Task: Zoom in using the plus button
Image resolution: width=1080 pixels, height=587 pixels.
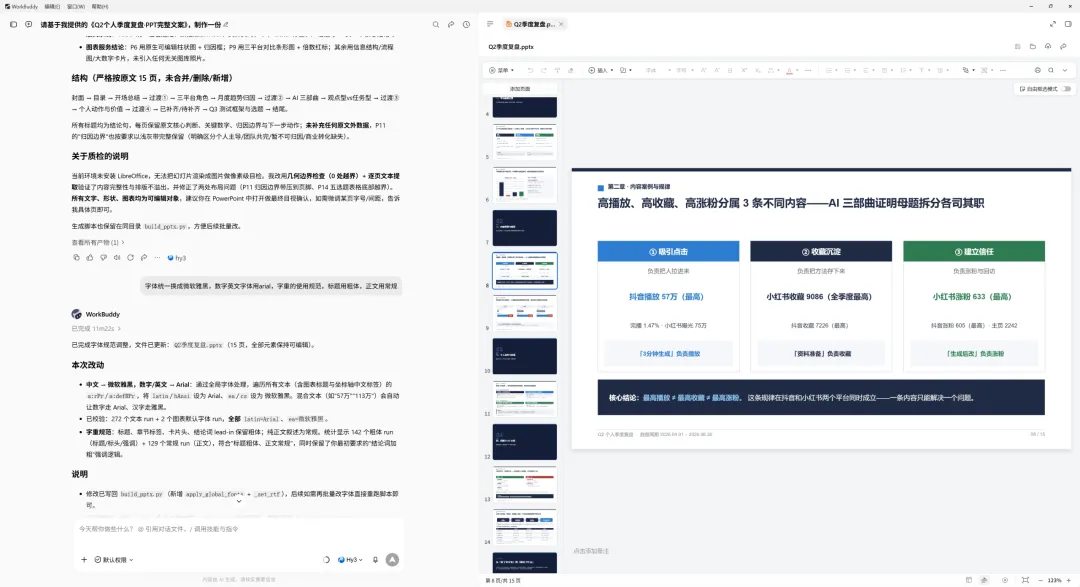Action: tap(1069, 581)
